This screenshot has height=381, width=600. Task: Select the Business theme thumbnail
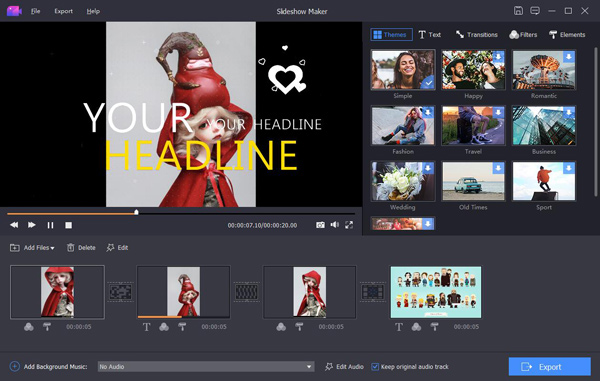[544, 125]
